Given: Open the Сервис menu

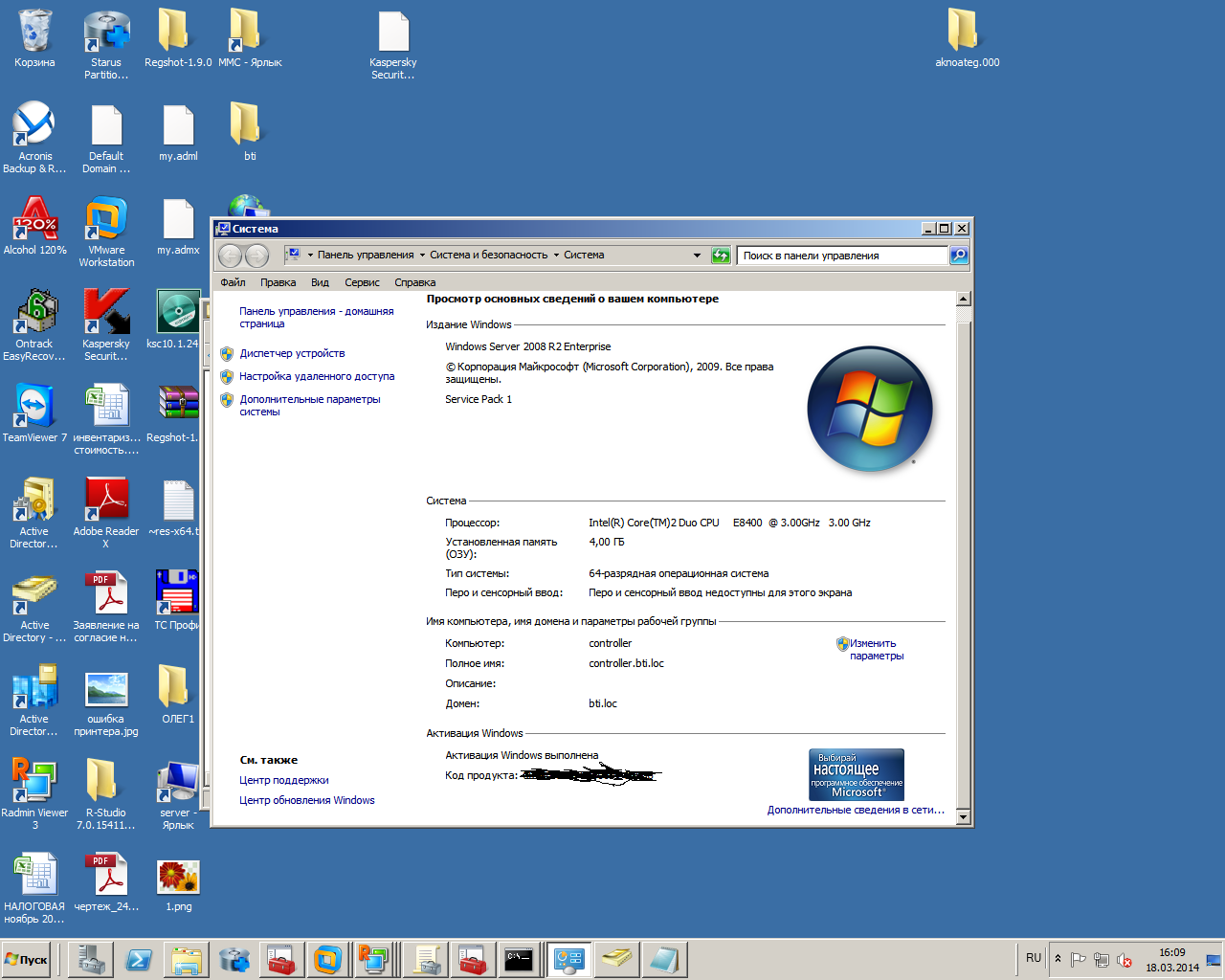Looking at the screenshot, I should pos(362,282).
